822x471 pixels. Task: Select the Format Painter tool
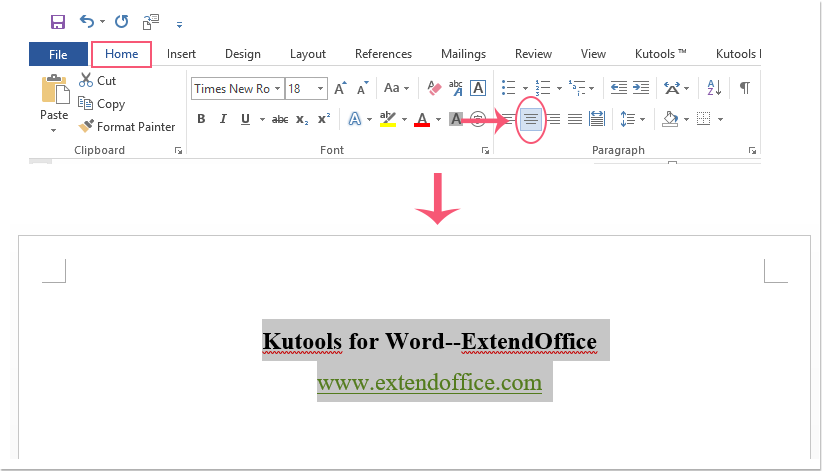126,127
